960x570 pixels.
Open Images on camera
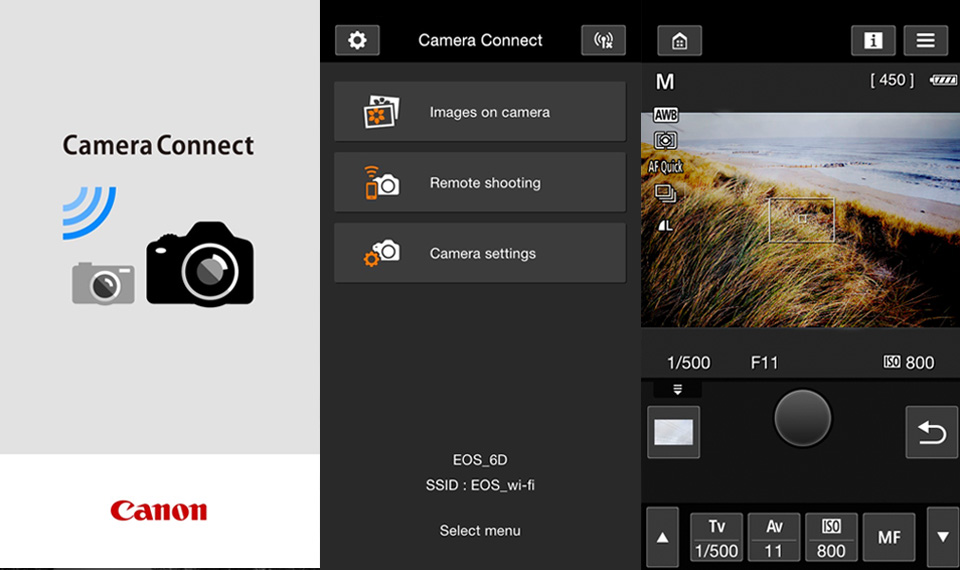point(480,112)
